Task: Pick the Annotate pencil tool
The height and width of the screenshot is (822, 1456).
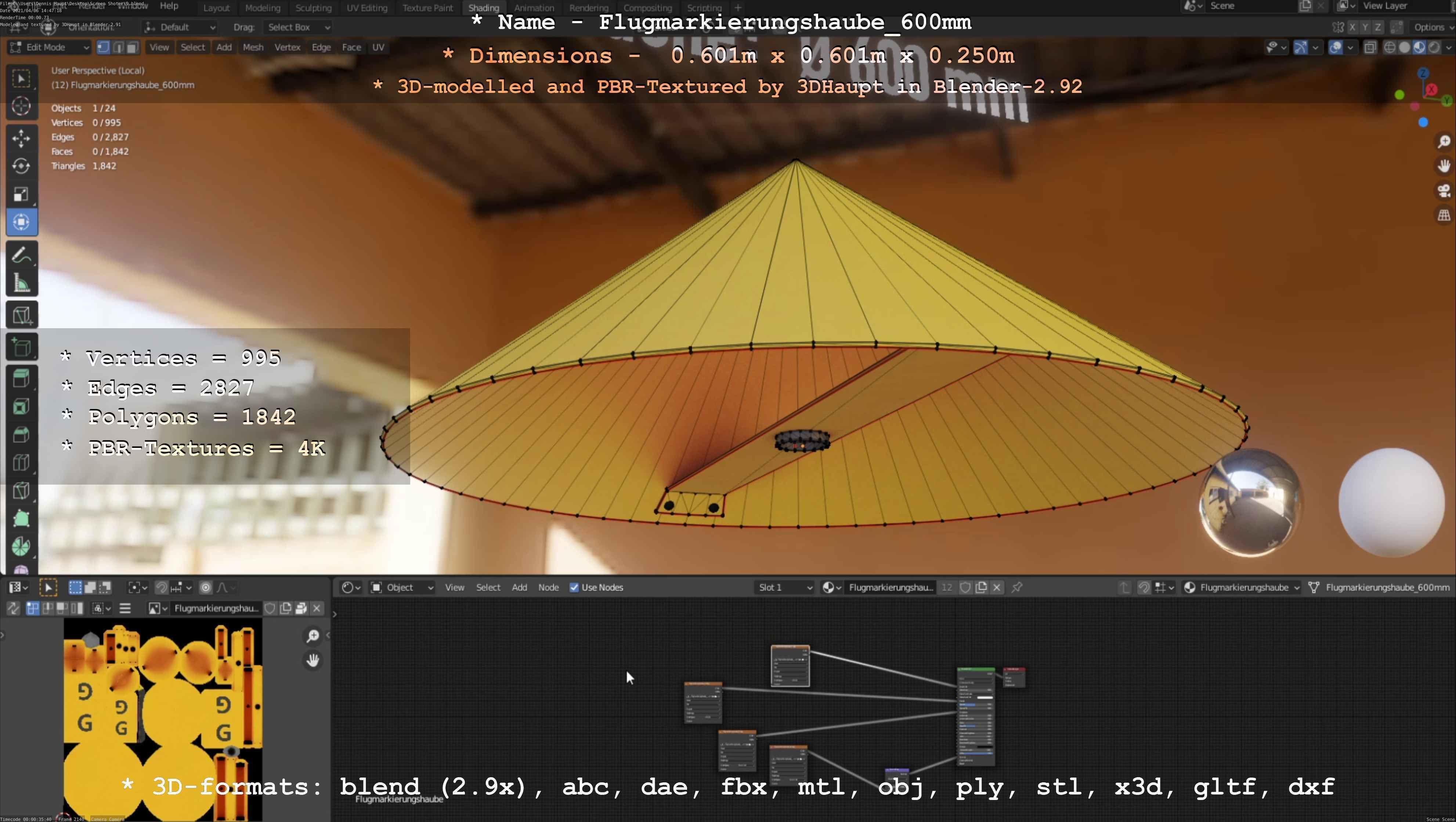Action: (21, 256)
